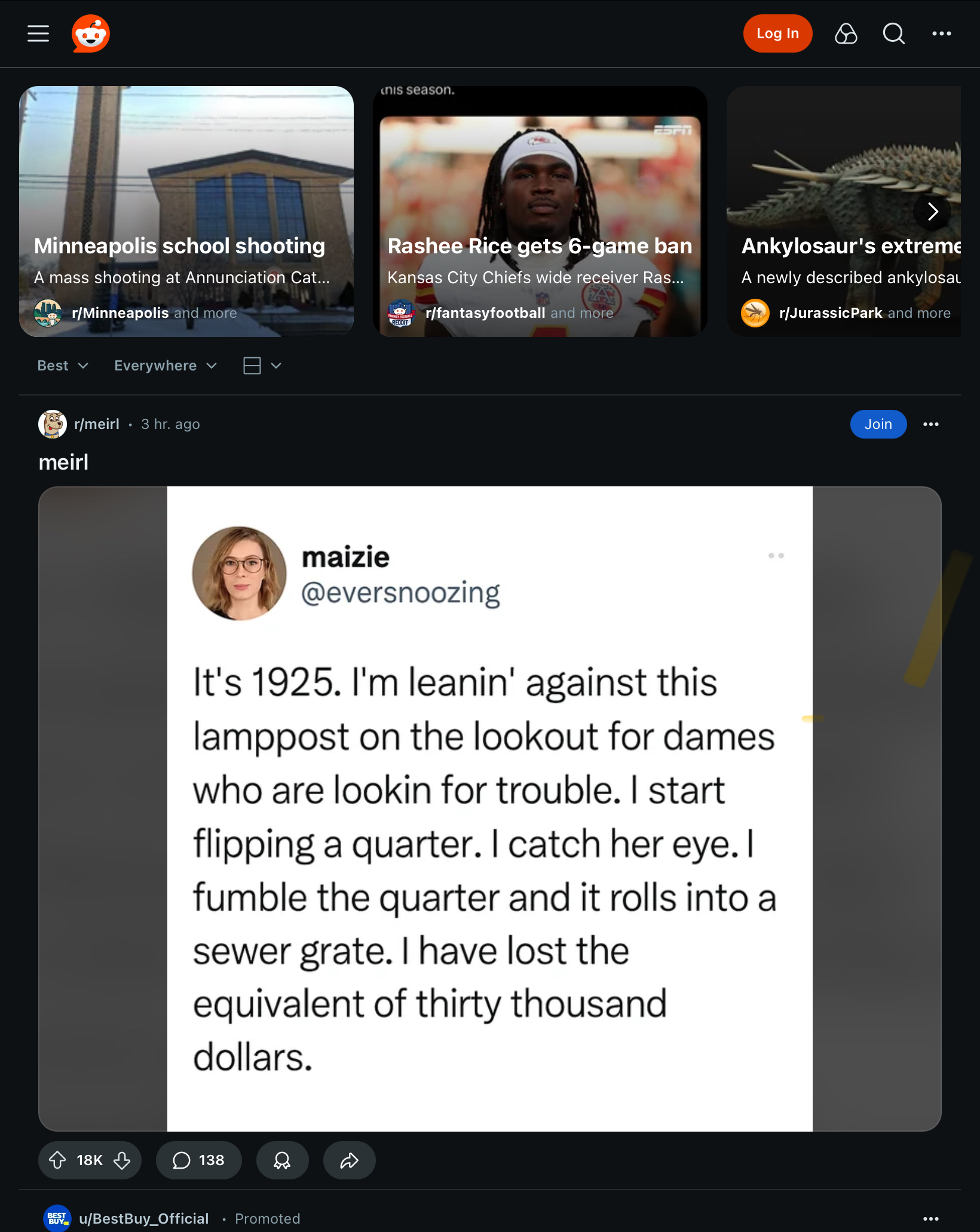980x1232 pixels.
Task: Click the Reddit Answers icon in header
Action: [846, 33]
